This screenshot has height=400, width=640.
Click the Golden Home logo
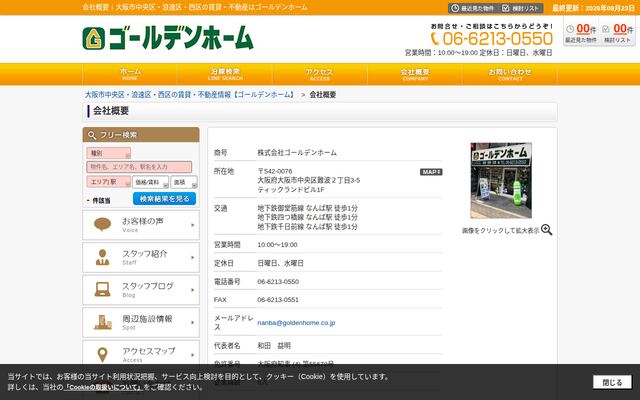click(x=168, y=38)
